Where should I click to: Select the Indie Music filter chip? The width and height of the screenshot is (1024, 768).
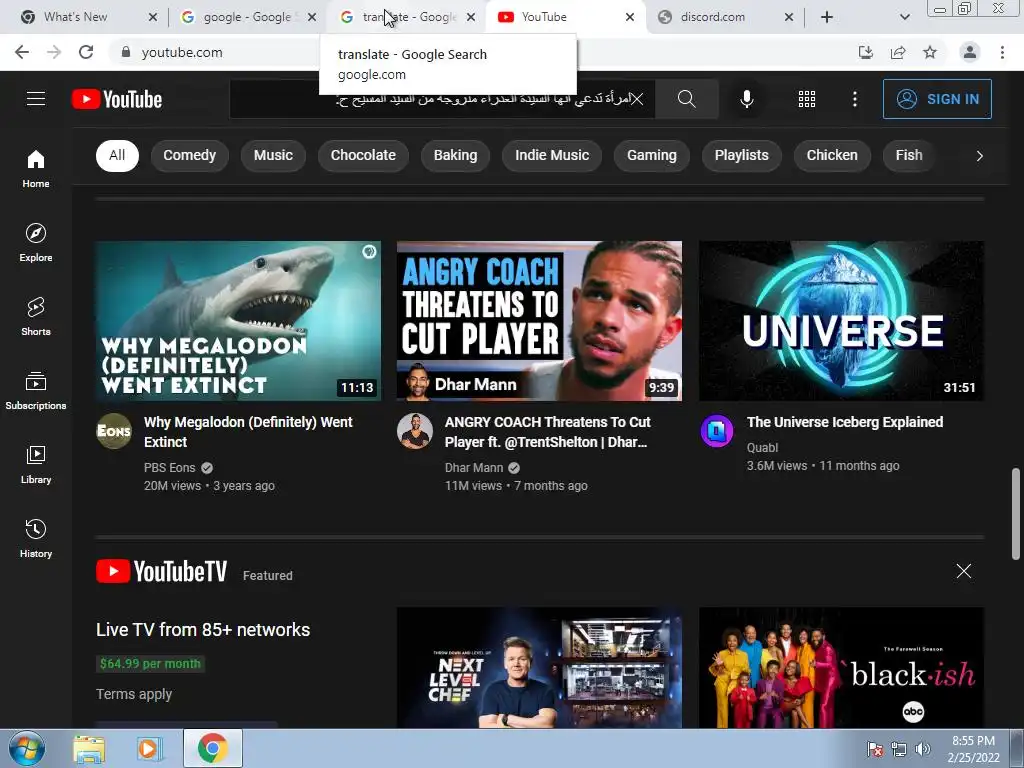(552, 155)
